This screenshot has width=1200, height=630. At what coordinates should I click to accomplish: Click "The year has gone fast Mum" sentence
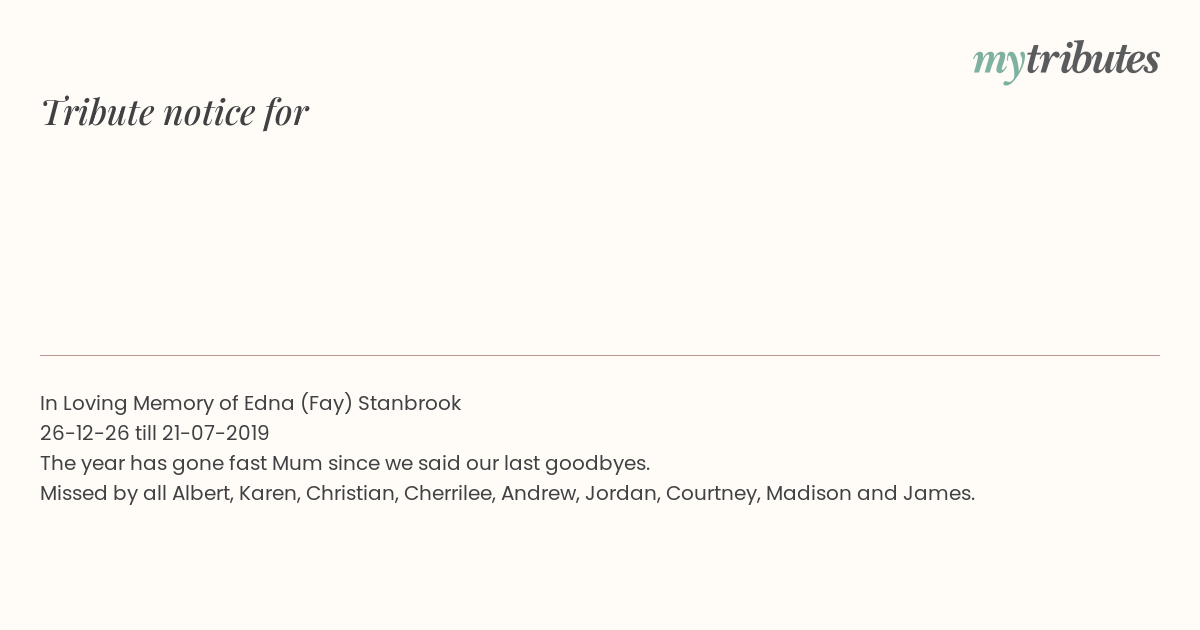point(345,463)
